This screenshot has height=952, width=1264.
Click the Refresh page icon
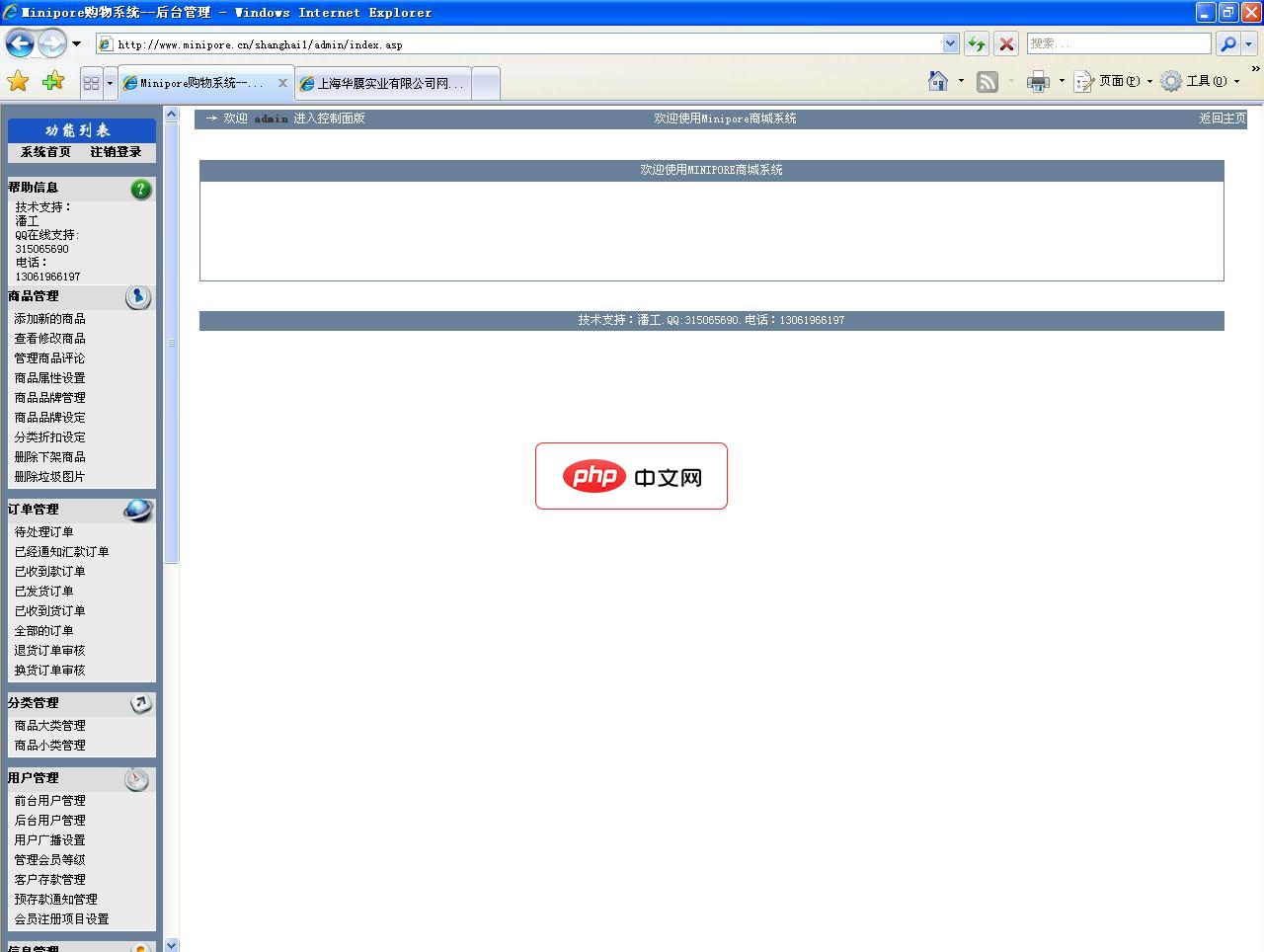tap(976, 43)
